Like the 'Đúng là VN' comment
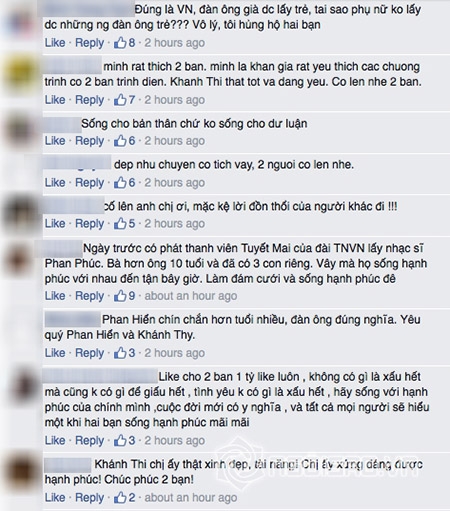450x511 pixels. click(55, 43)
